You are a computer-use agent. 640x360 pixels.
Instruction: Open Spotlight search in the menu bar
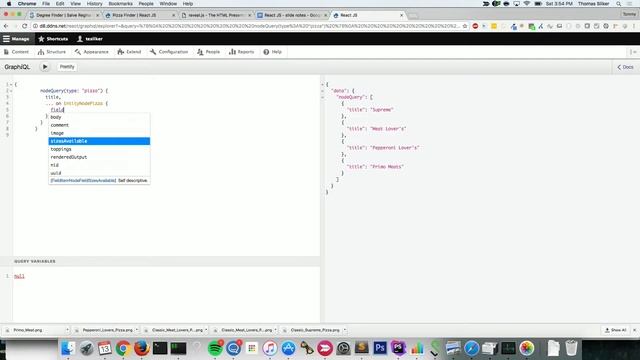[619, 4]
